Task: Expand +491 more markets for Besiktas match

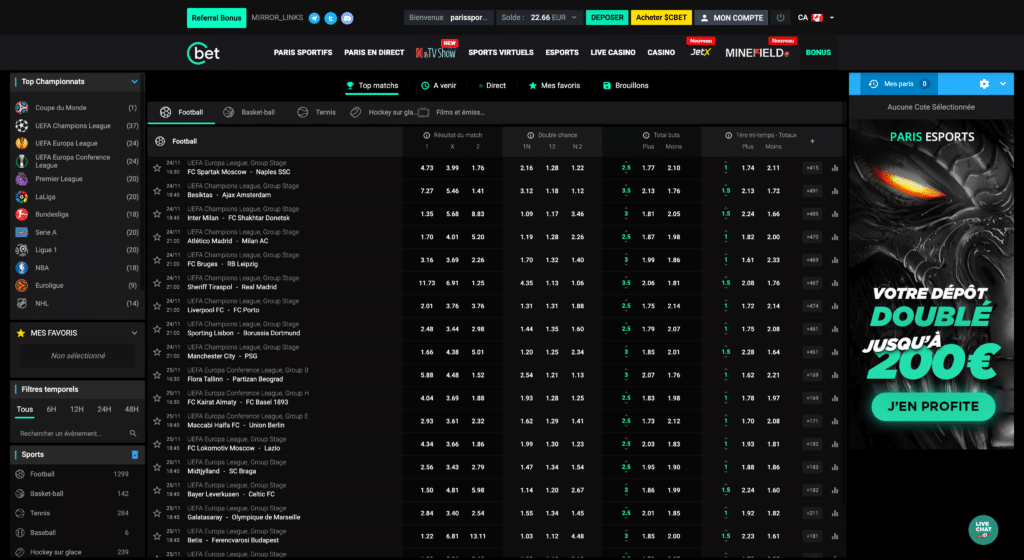Action: tap(812, 191)
